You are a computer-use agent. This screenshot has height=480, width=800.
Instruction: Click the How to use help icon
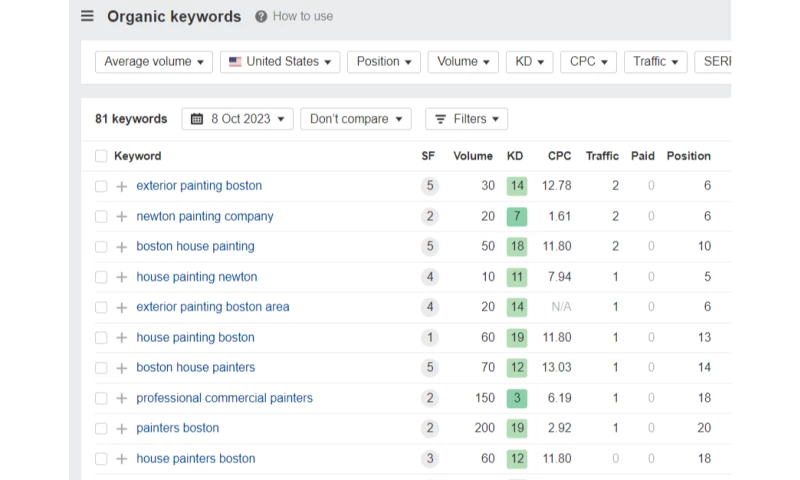(261, 16)
